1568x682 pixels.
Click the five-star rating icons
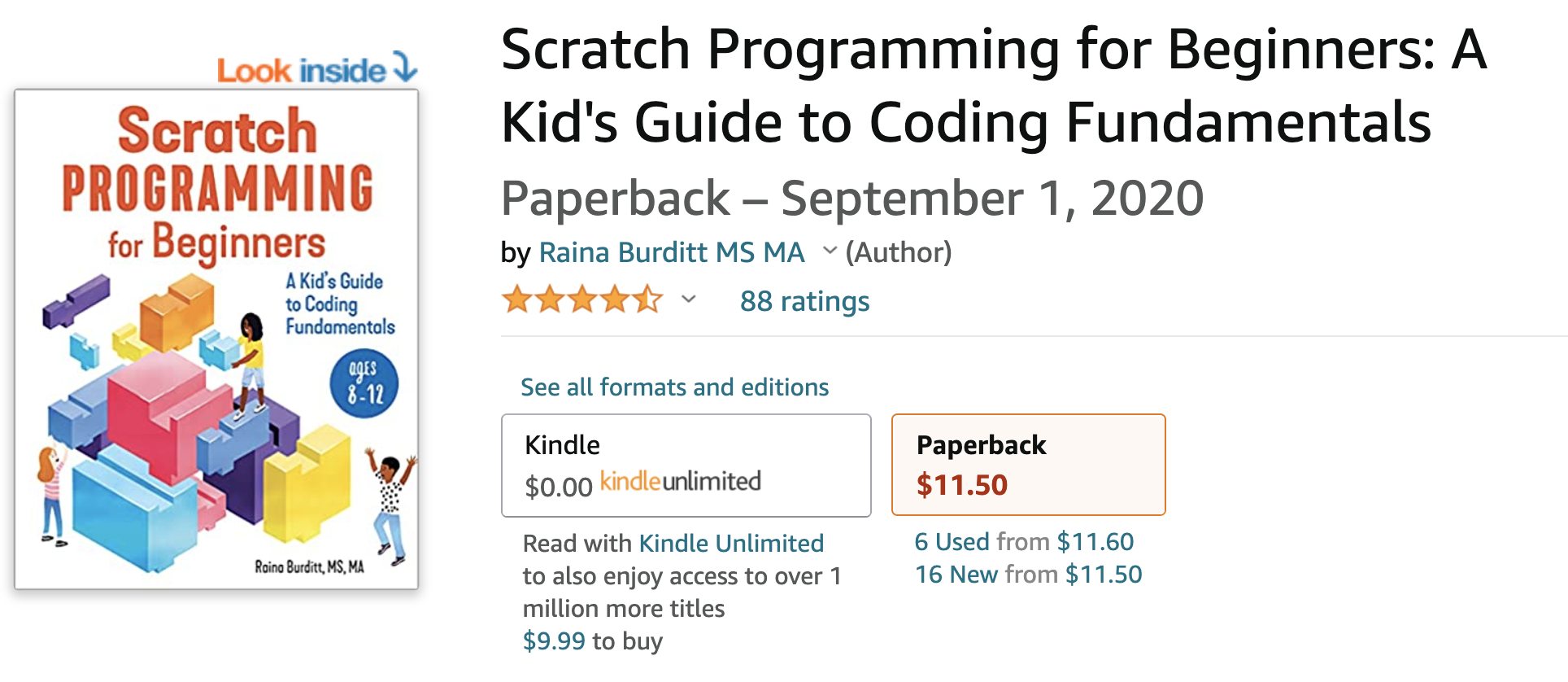point(582,300)
